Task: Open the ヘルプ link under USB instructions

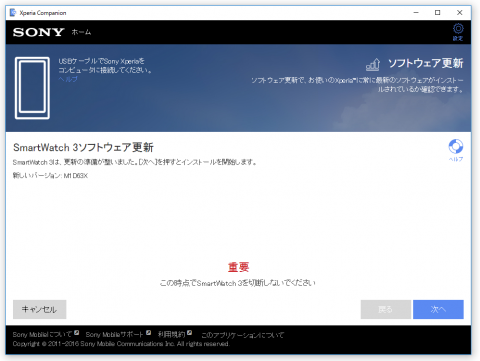Action: (68, 79)
